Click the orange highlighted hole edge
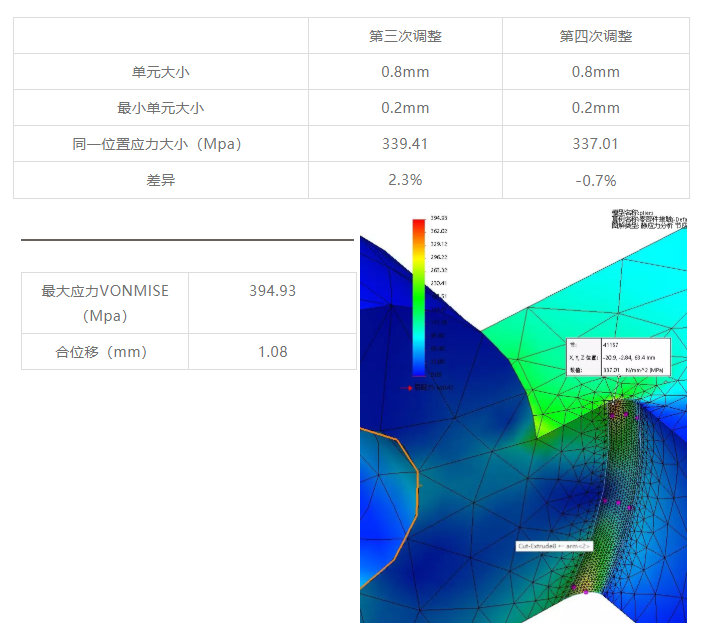This screenshot has width=706, height=634. (x=408, y=500)
